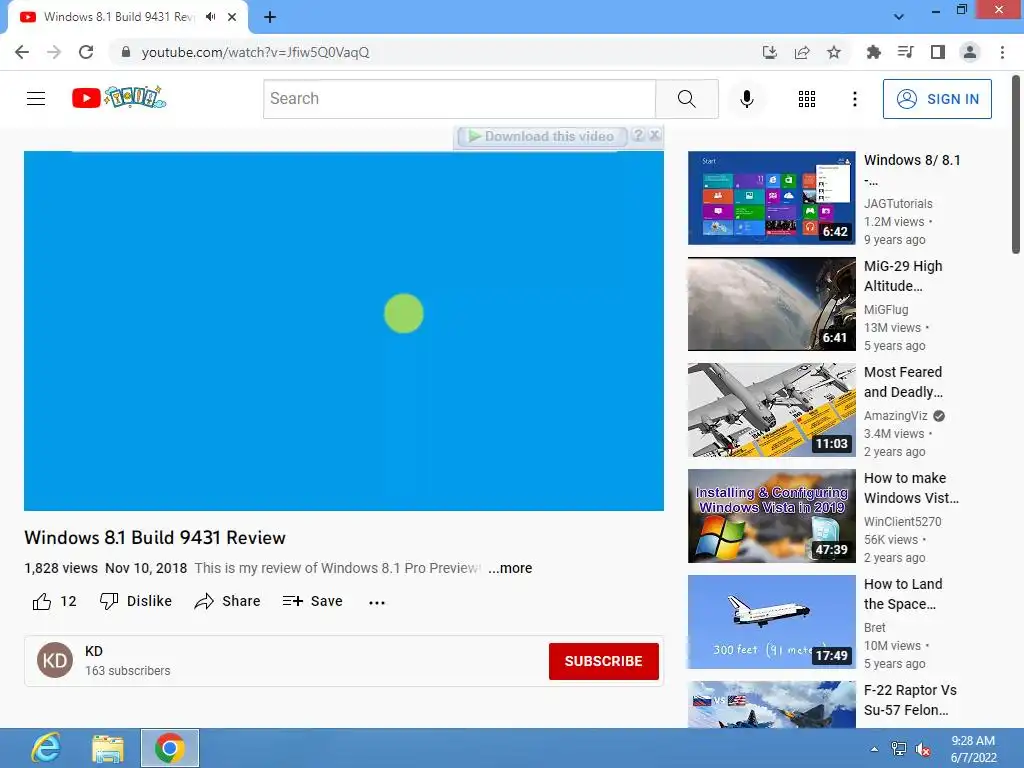Open KD channel avatar
Screen dimensions: 1024x768
(55, 660)
